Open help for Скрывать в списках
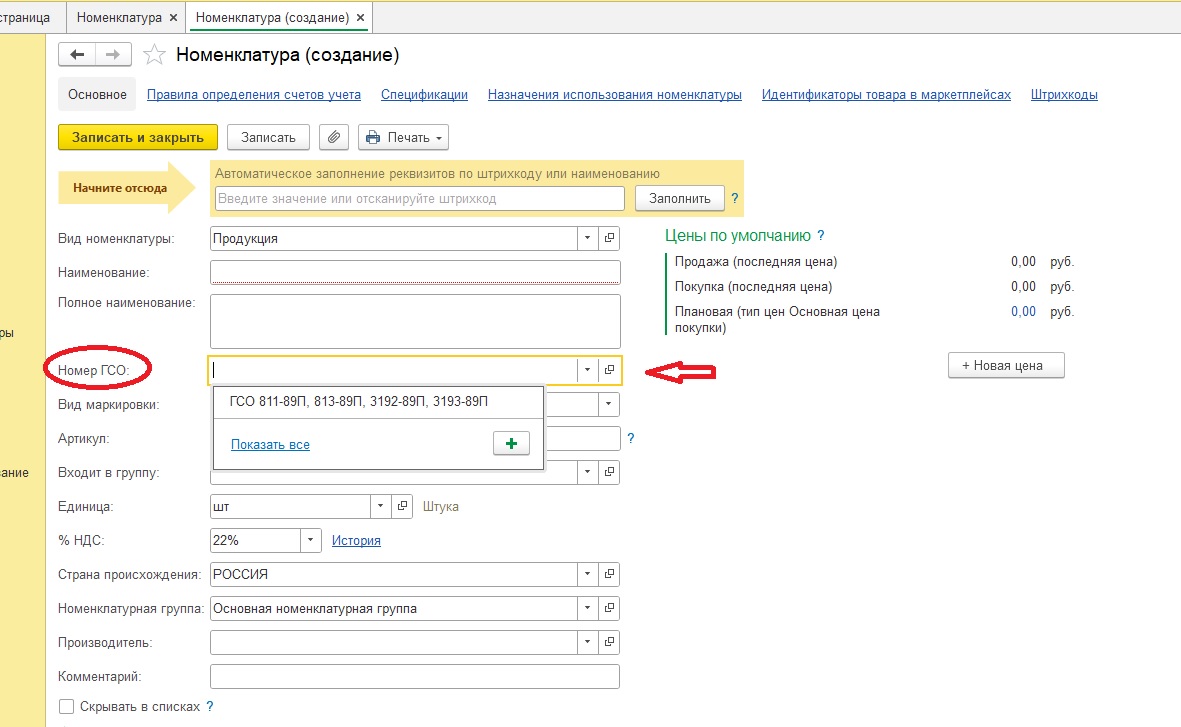 click(x=210, y=706)
